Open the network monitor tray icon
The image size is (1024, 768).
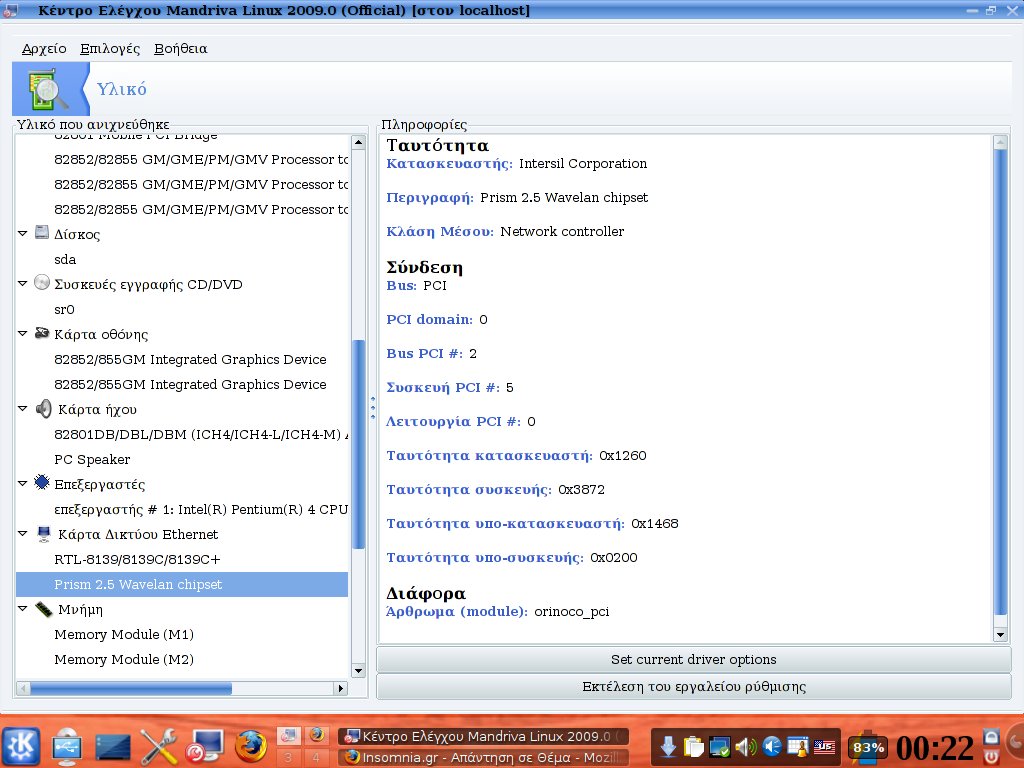[720, 746]
